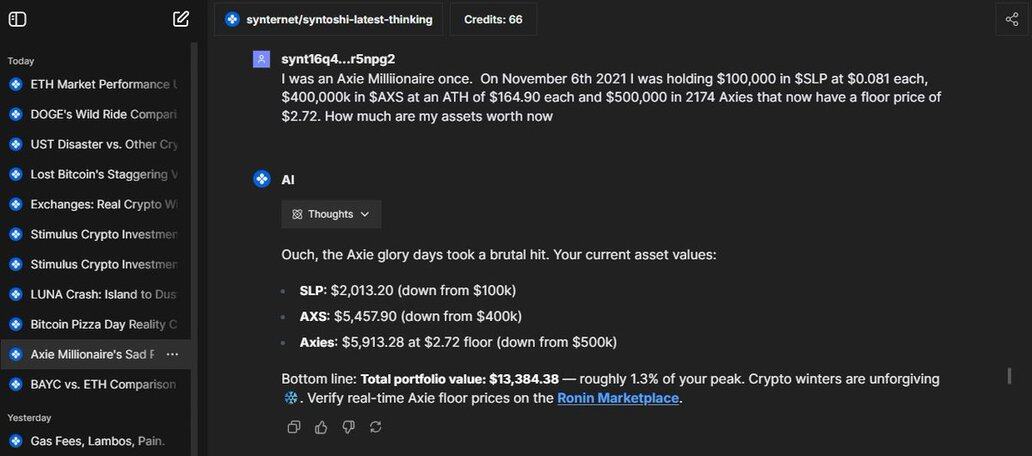Viewport: 1032px width, 456px height.
Task: Click the chat scrollbar thumb
Action: [1009, 377]
